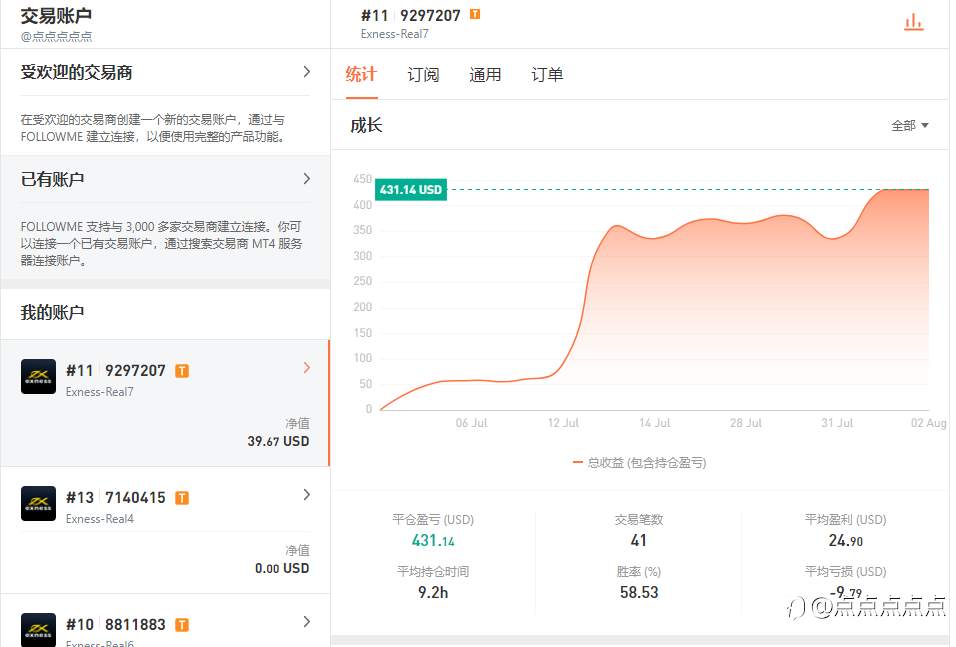Click the 平均持仓时间 value 9.2h
The height and width of the screenshot is (647, 956).
(433, 592)
